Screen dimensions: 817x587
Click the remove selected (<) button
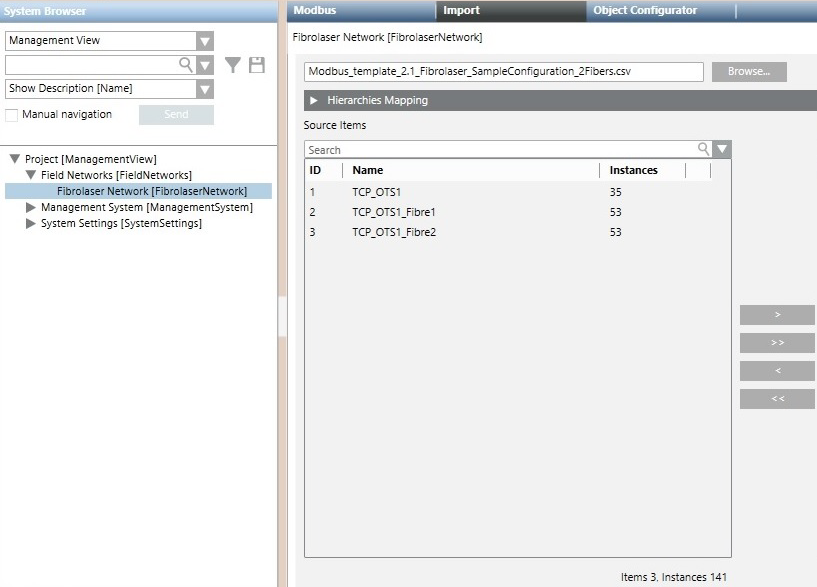pyautogui.click(x=777, y=371)
